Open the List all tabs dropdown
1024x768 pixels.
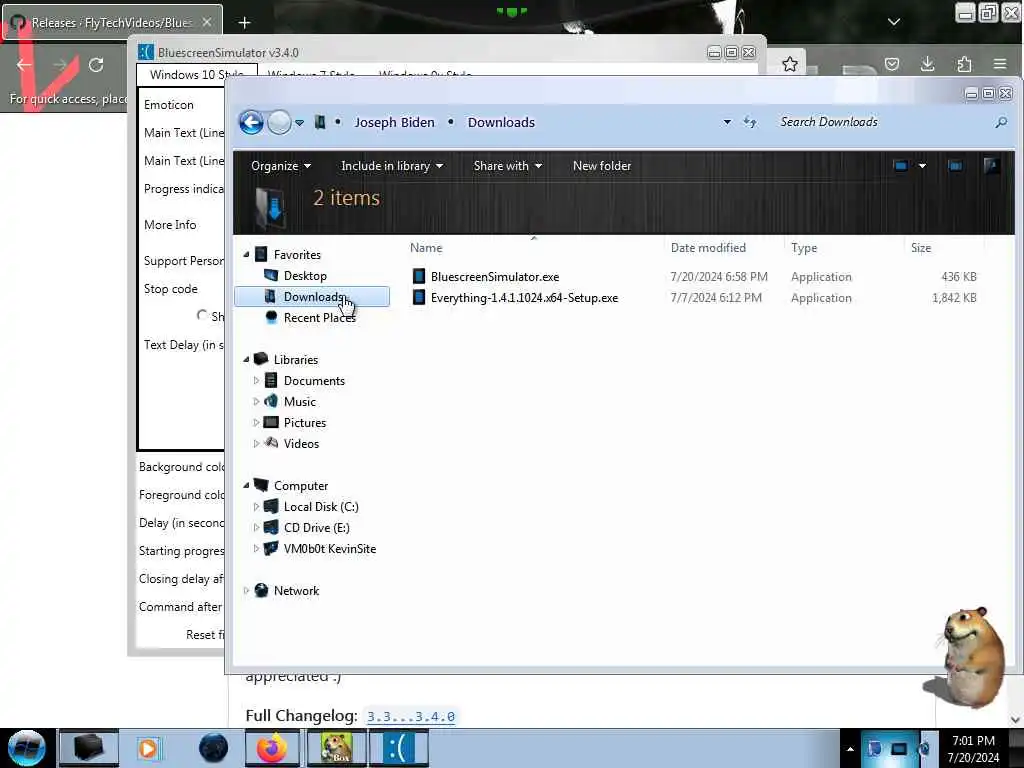(x=894, y=22)
